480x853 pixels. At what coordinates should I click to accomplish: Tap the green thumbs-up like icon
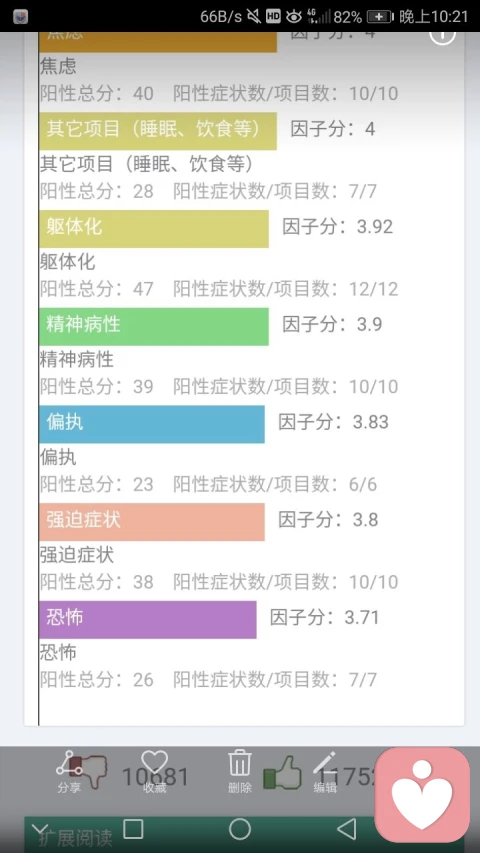[282, 772]
